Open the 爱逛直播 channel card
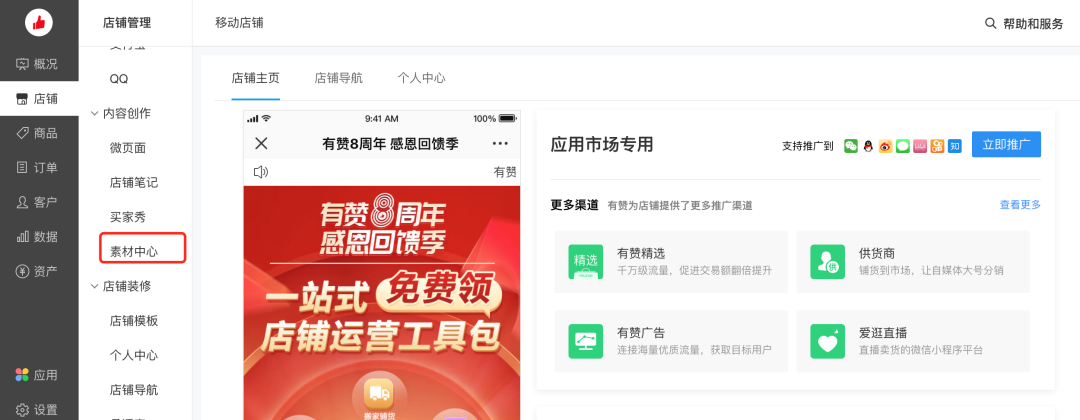The width and height of the screenshot is (1080, 420). tap(913, 341)
